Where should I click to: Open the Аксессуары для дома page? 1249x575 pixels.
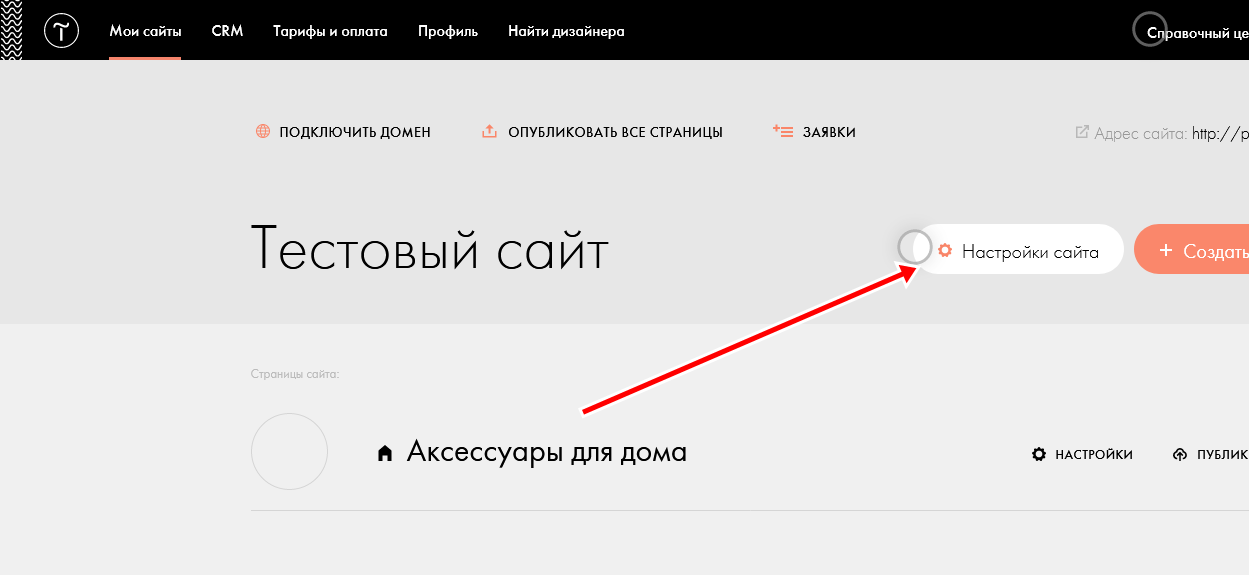click(546, 452)
